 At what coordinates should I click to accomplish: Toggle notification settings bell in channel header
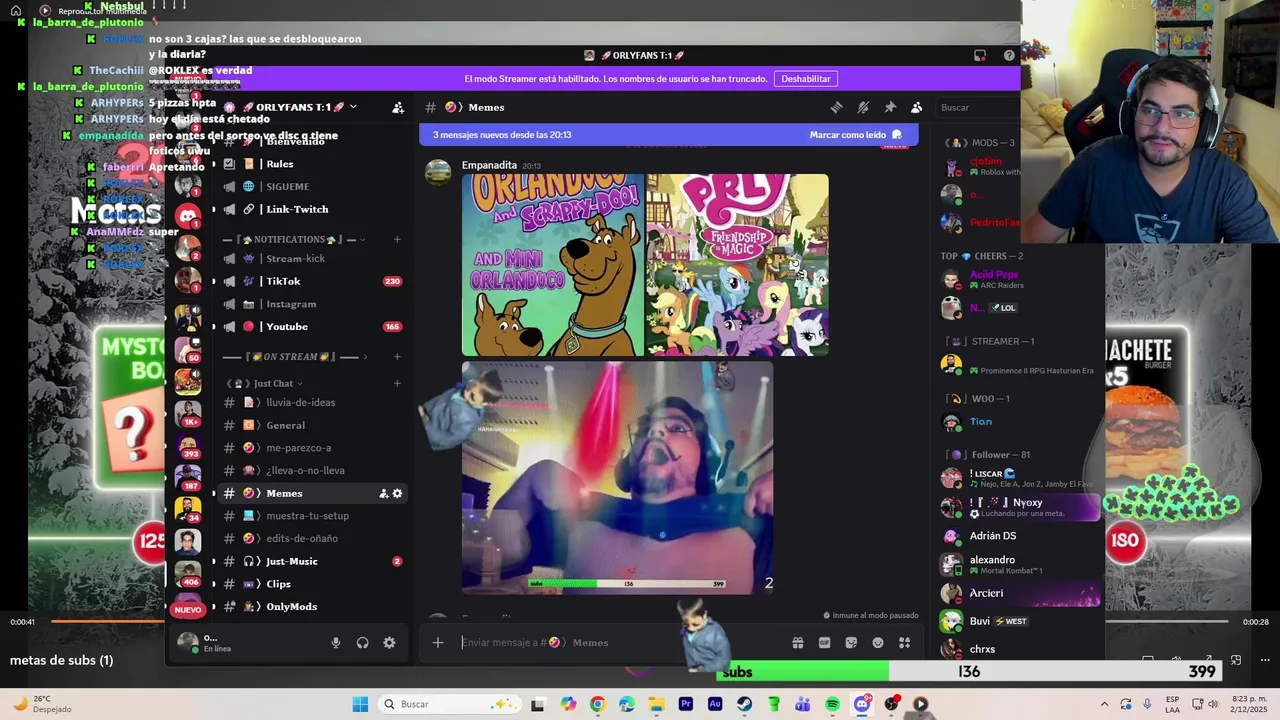click(863, 107)
